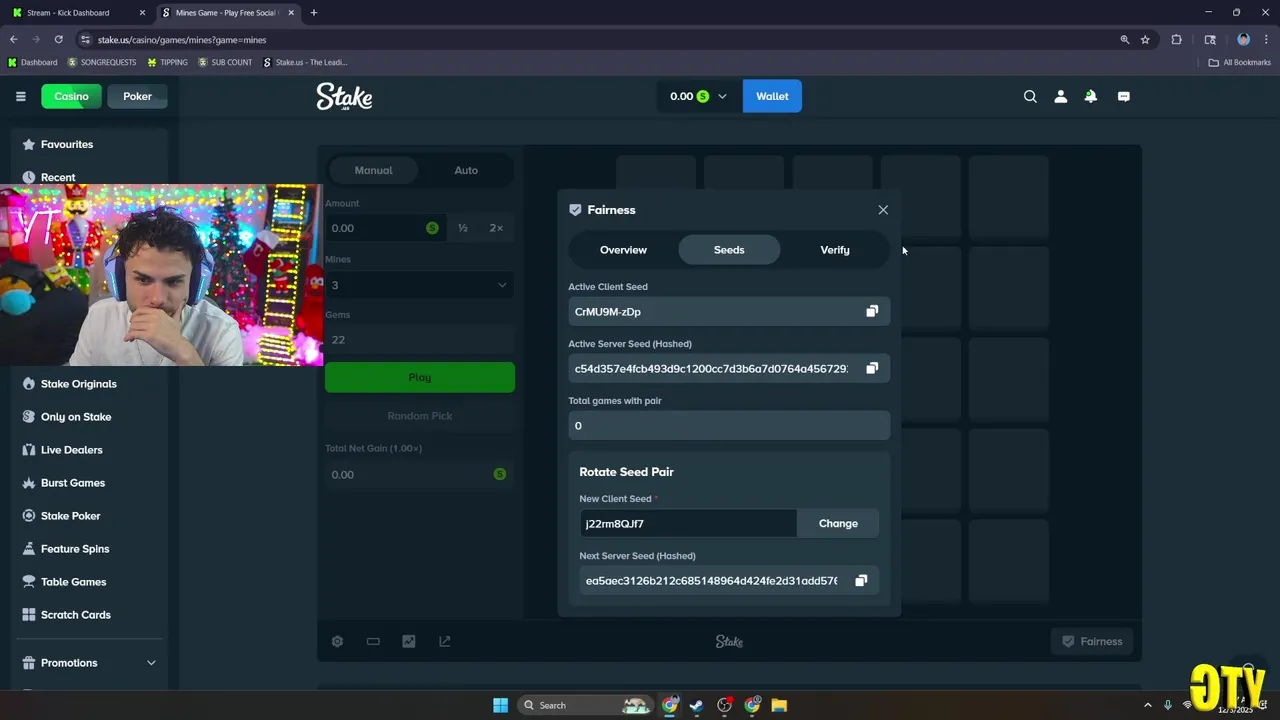This screenshot has height=720, width=1280.
Task: Open Windows Start menu
Action: [500, 706]
